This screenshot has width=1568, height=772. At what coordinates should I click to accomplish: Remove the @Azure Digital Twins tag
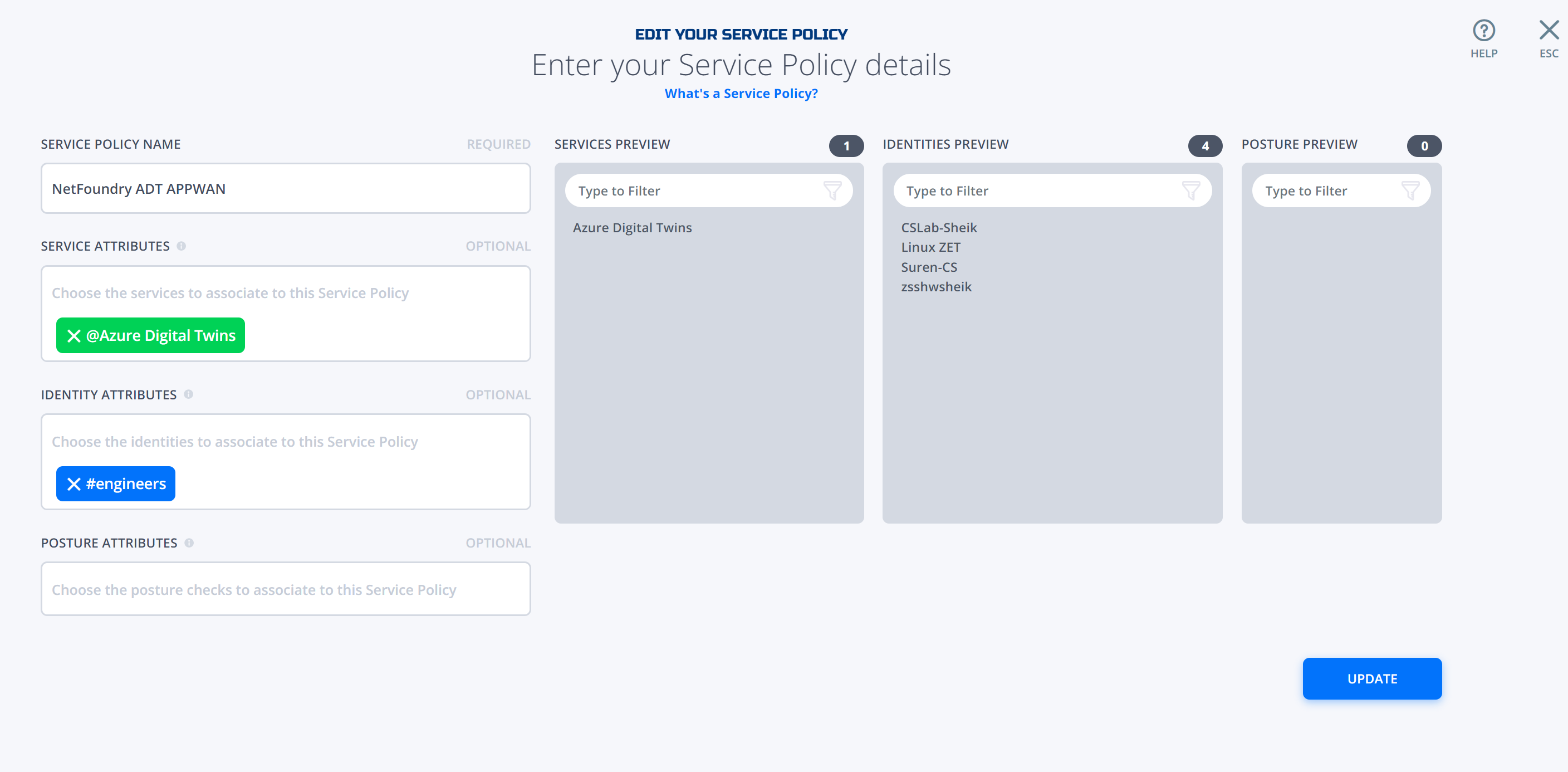point(73,335)
